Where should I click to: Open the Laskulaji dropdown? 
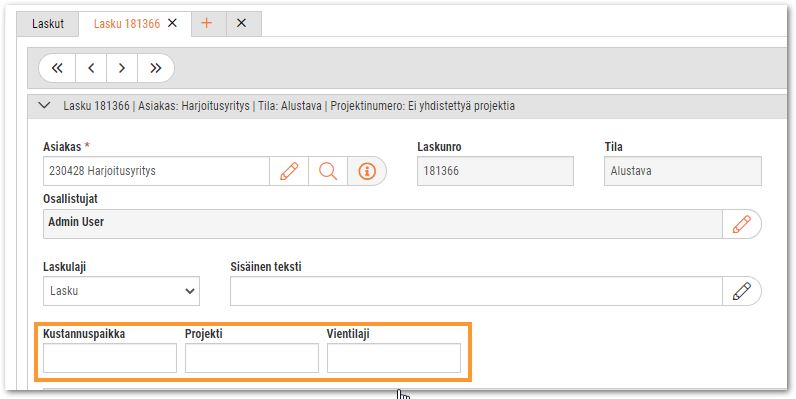(121, 291)
